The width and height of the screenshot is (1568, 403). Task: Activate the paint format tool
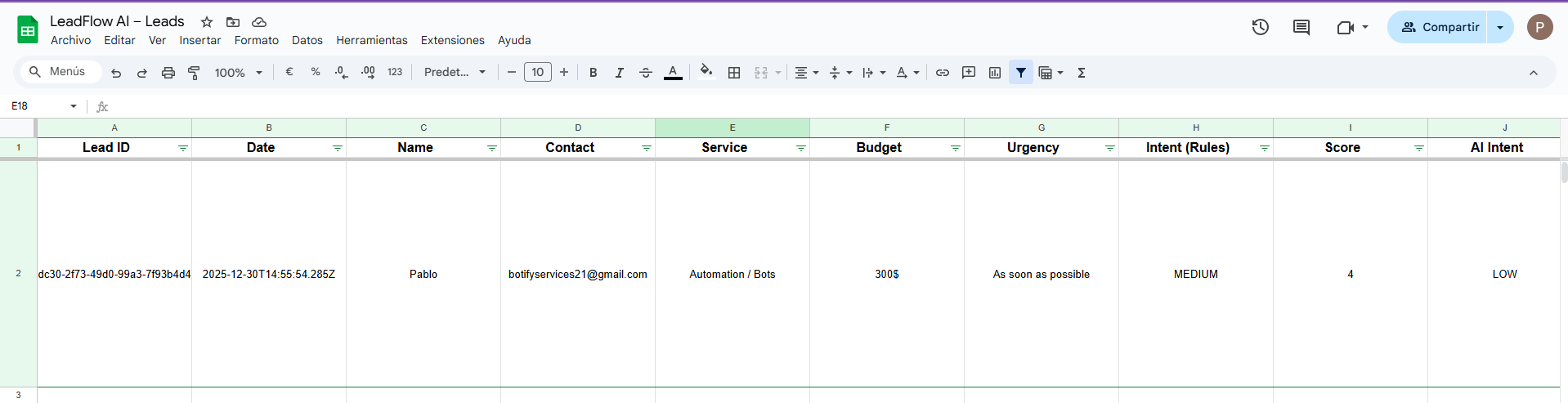click(195, 73)
